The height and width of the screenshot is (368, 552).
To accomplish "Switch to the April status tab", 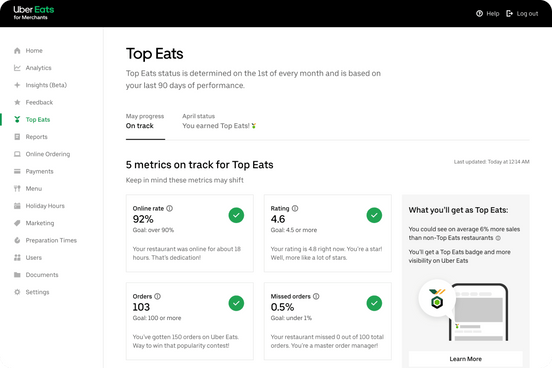I will pos(219,121).
